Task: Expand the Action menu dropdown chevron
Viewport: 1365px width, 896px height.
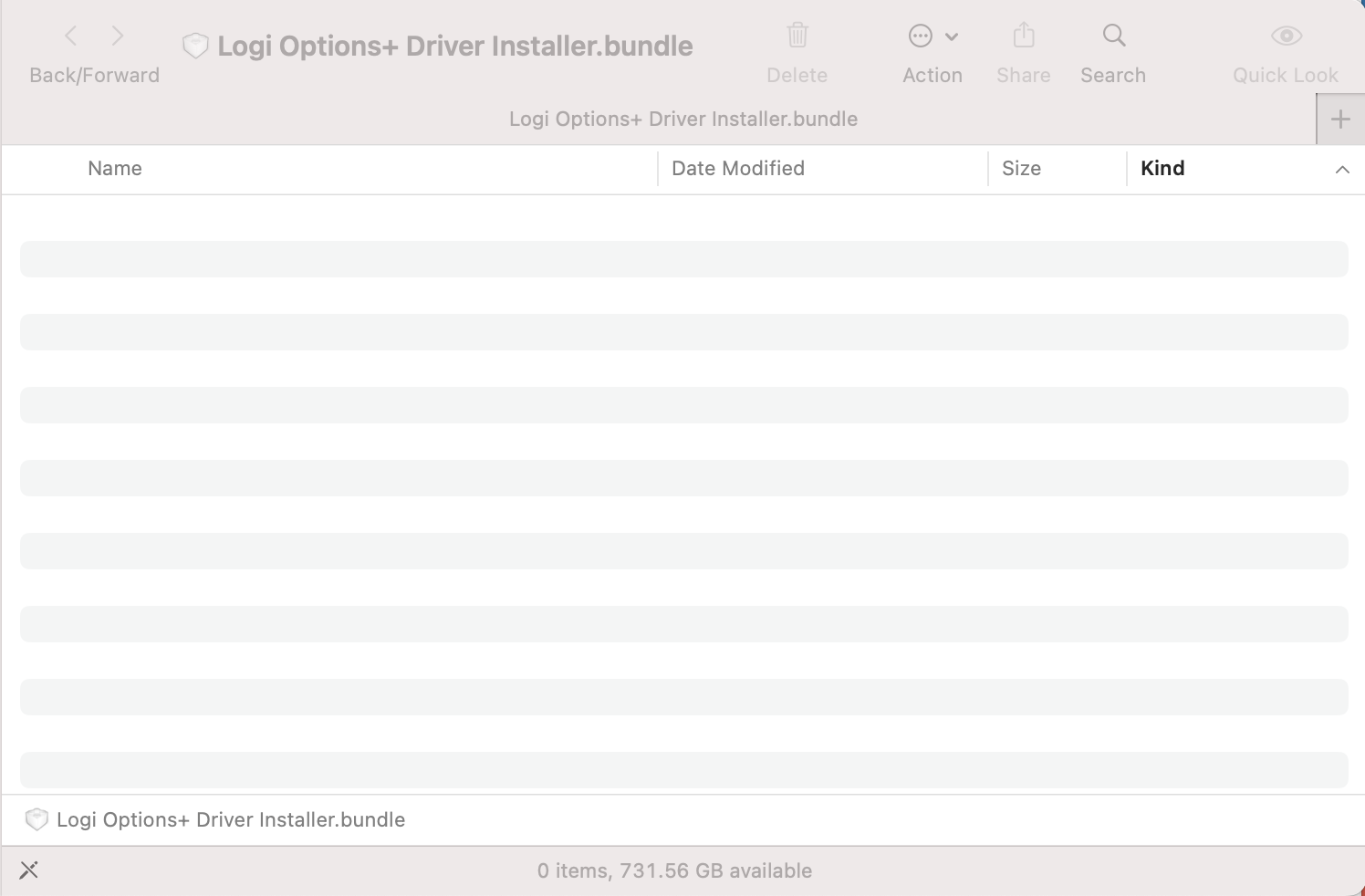Action: pos(952,37)
